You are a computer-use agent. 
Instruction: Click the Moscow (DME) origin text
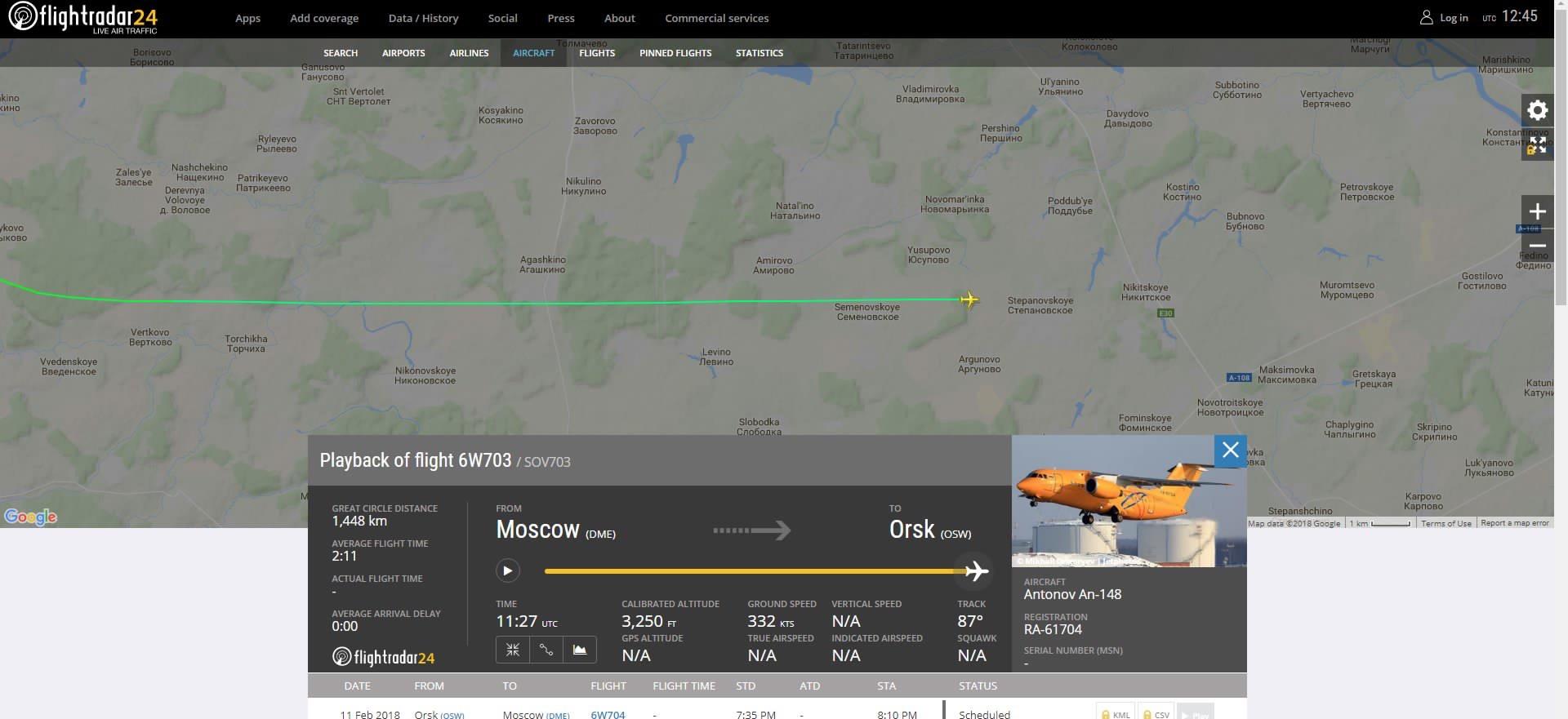[555, 530]
